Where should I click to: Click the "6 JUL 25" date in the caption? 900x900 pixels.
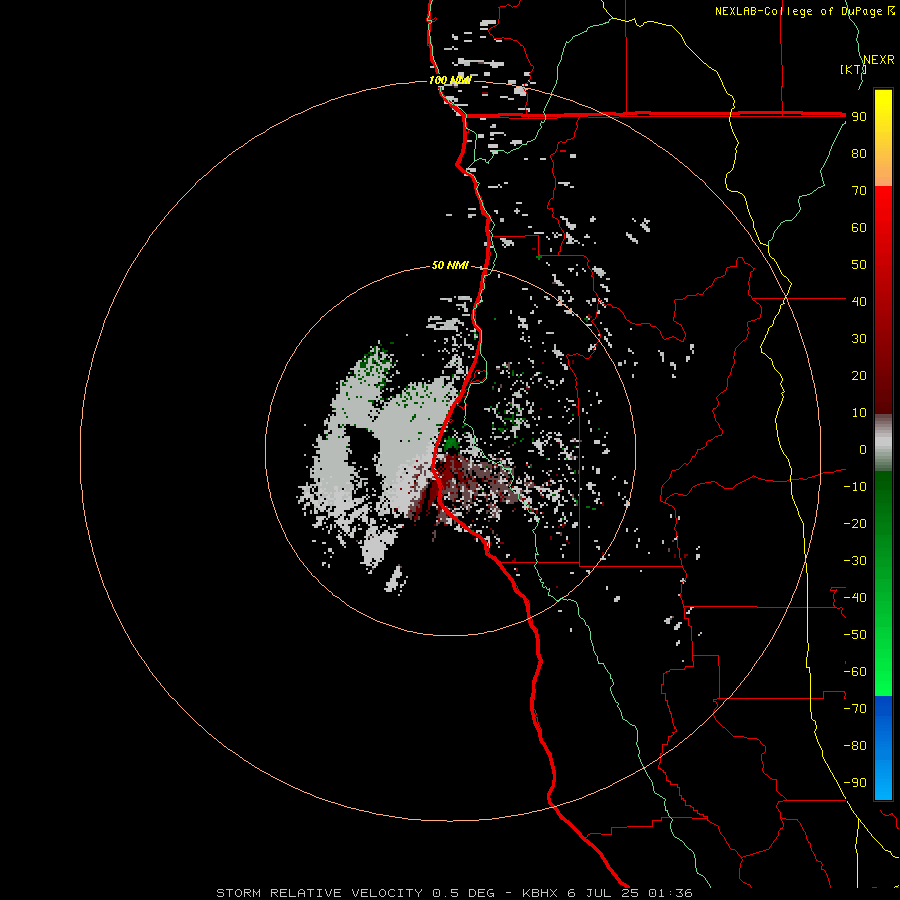(x=603, y=893)
